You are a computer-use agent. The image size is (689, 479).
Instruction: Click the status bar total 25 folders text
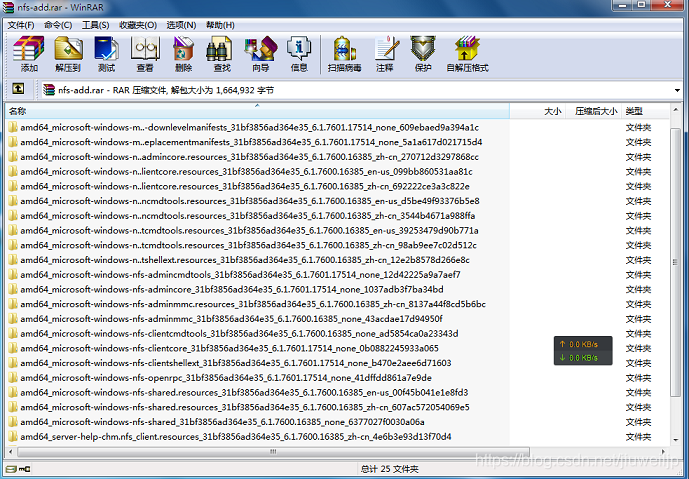pyautogui.click(x=390, y=469)
